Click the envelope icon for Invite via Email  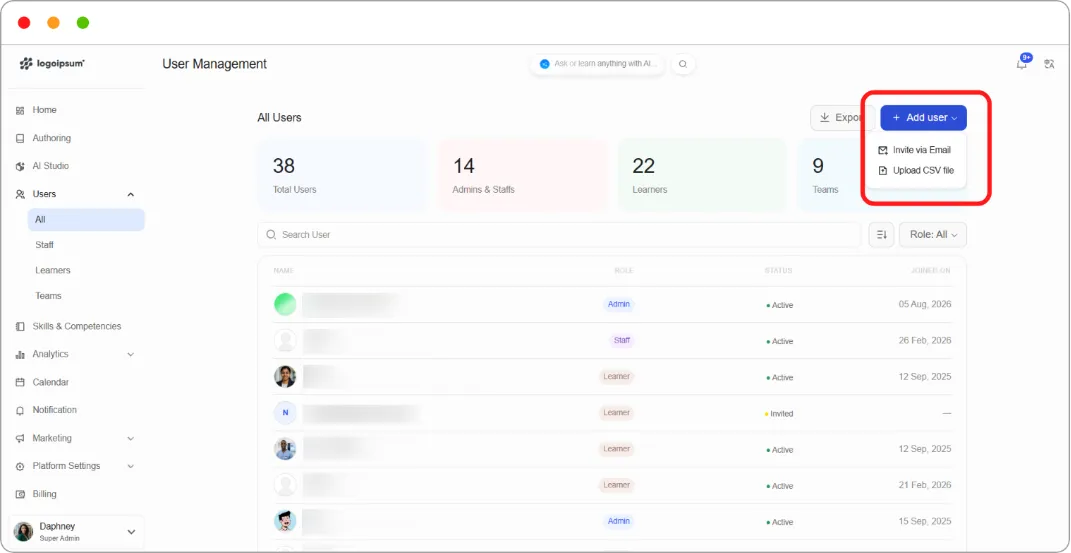coord(882,150)
